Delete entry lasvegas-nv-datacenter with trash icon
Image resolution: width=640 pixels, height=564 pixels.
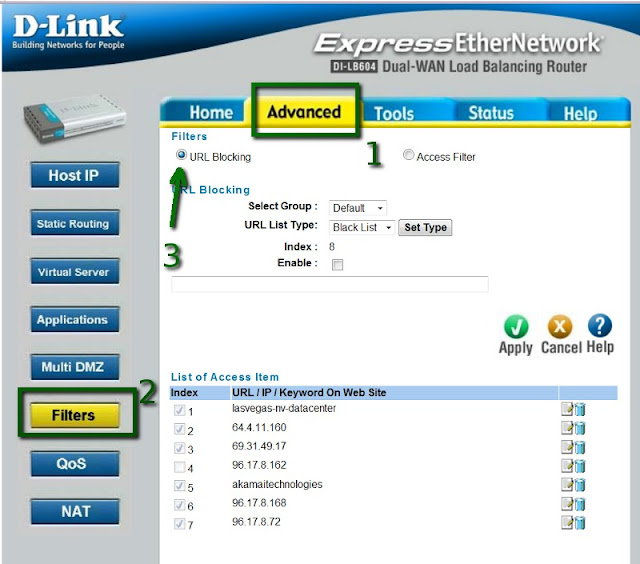click(x=580, y=409)
